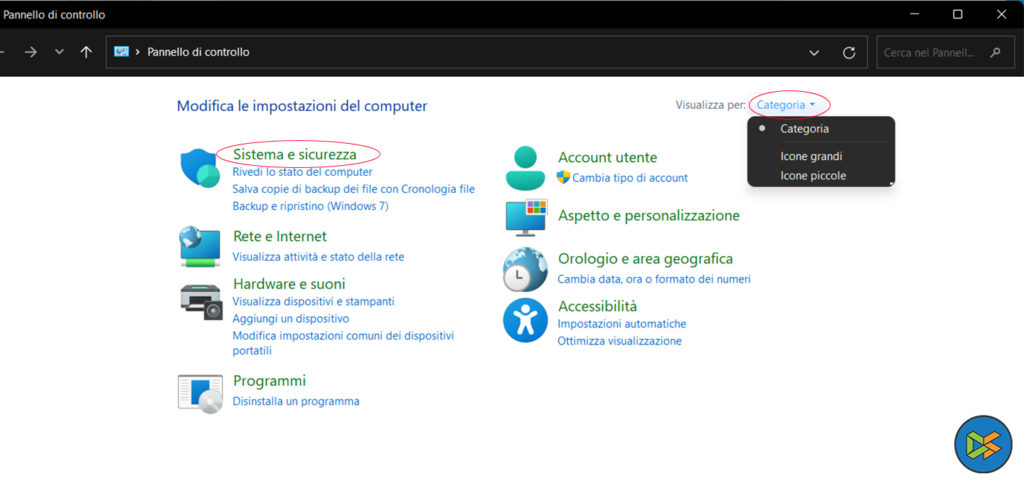Viewport: 1024px width, 484px height.
Task: Close the Pannello di controllo window
Action: point(1001,14)
